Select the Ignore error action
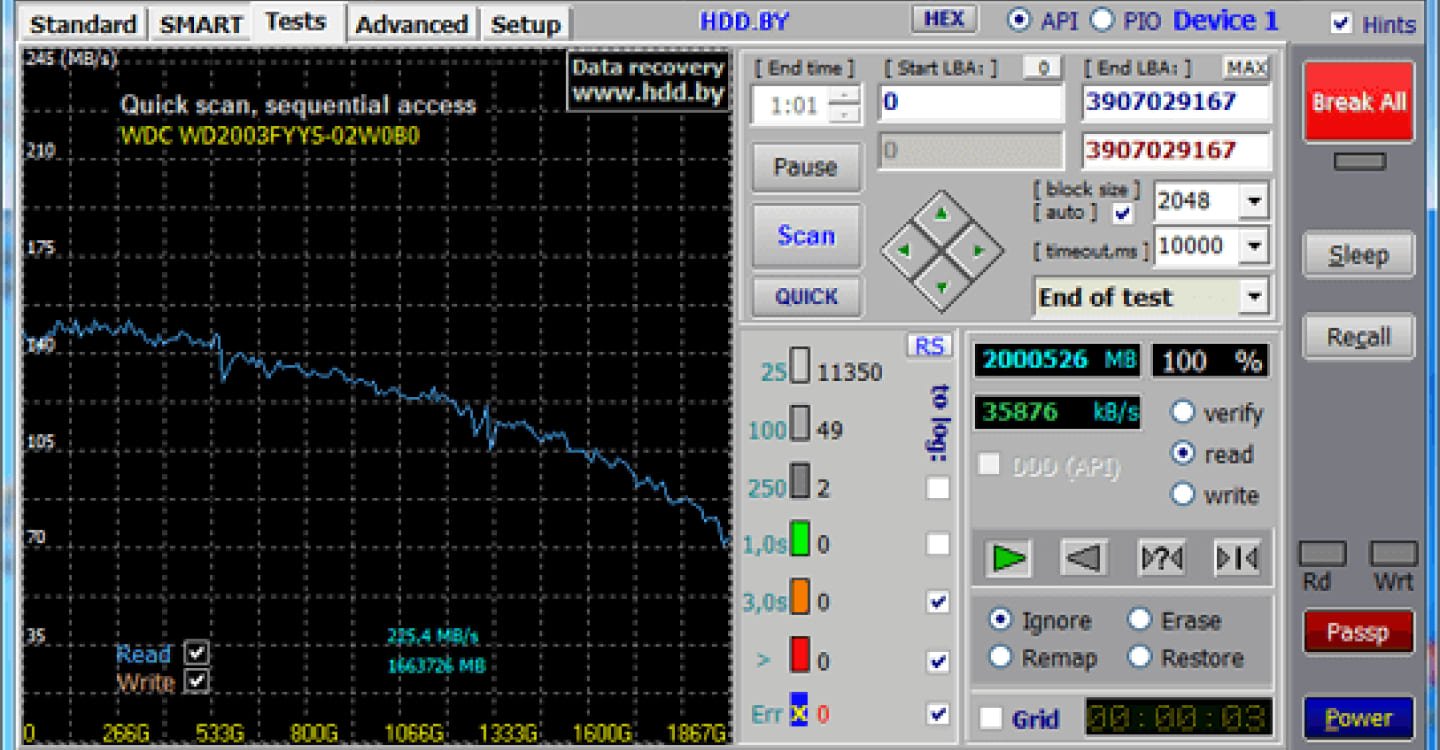This screenshot has height=750, width=1440. click(x=1000, y=619)
